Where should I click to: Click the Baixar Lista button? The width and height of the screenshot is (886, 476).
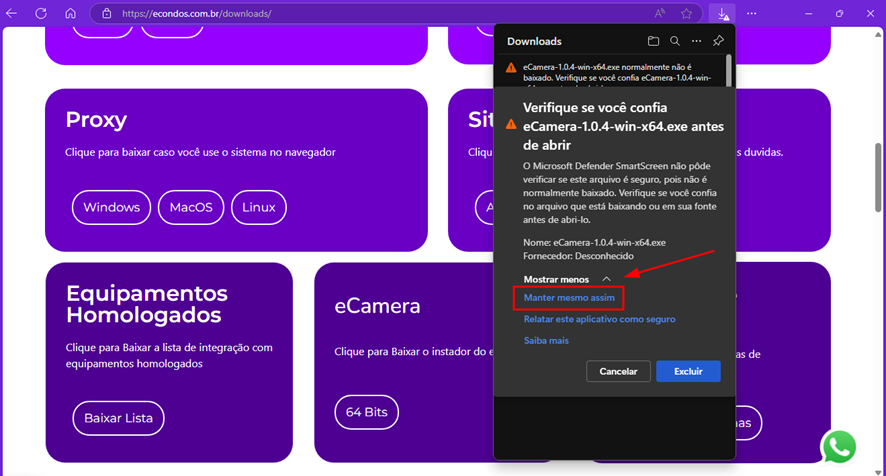pos(118,418)
